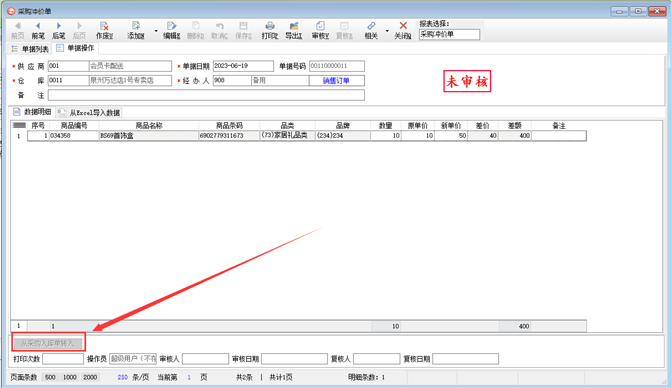The image size is (671, 388).
Task: Select the 复核 recheck toolbar icon
Action: pos(344,30)
